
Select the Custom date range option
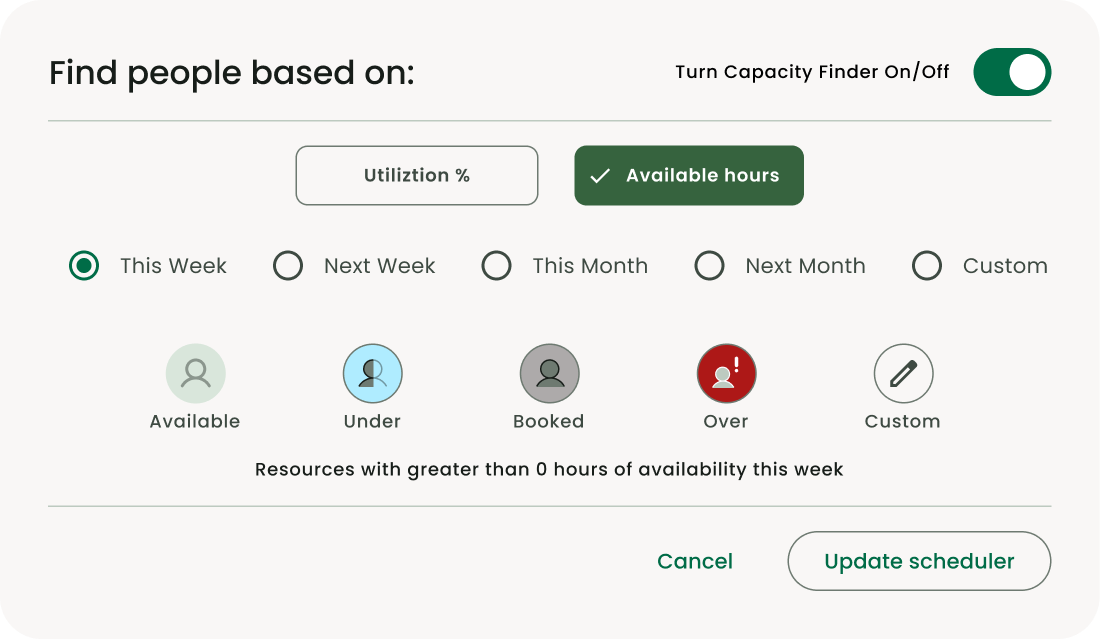click(x=927, y=265)
